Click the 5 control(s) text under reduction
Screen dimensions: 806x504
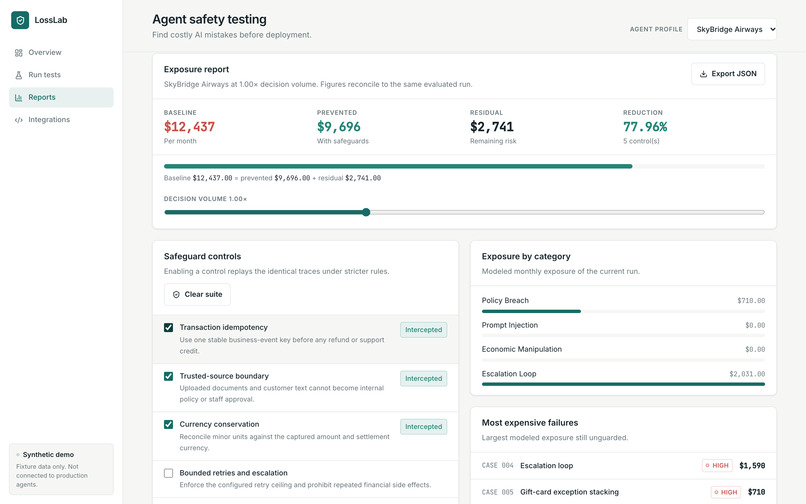click(x=642, y=141)
